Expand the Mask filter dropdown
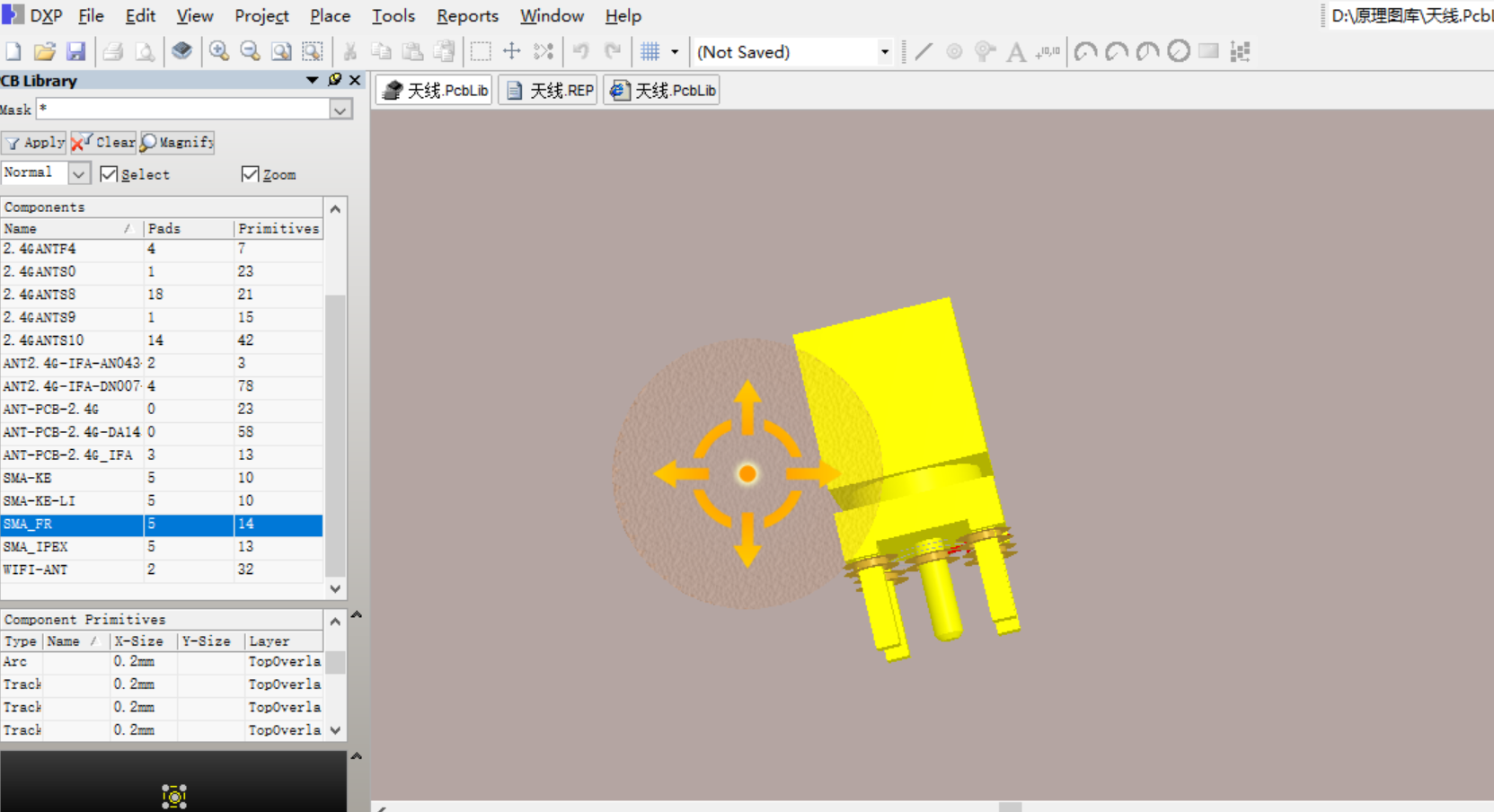The image size is (1494, 812). [x=340, y=110]
